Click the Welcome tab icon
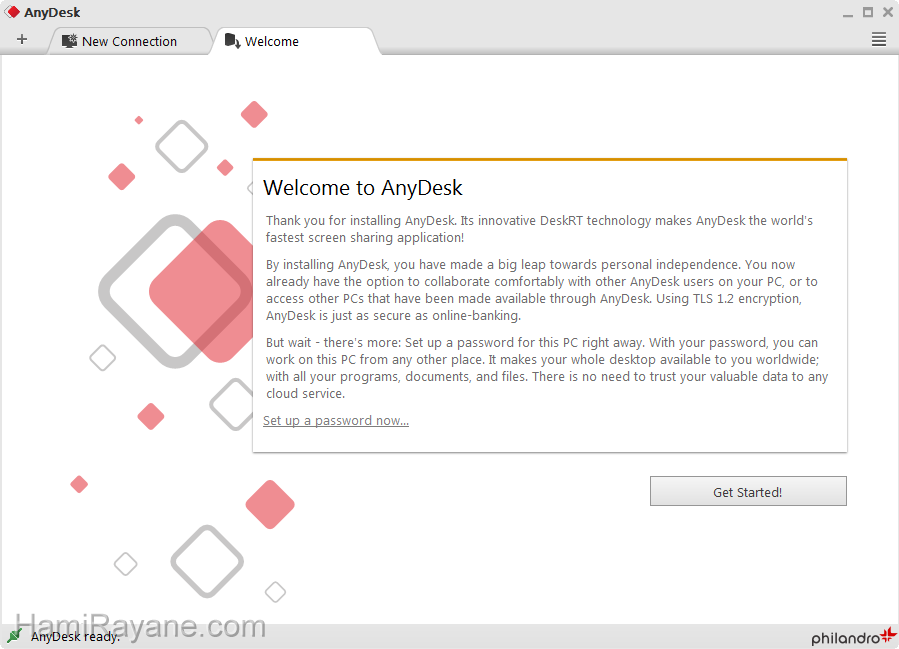The width and height of the screenshot is (899, 649). (x=232, y=41)
